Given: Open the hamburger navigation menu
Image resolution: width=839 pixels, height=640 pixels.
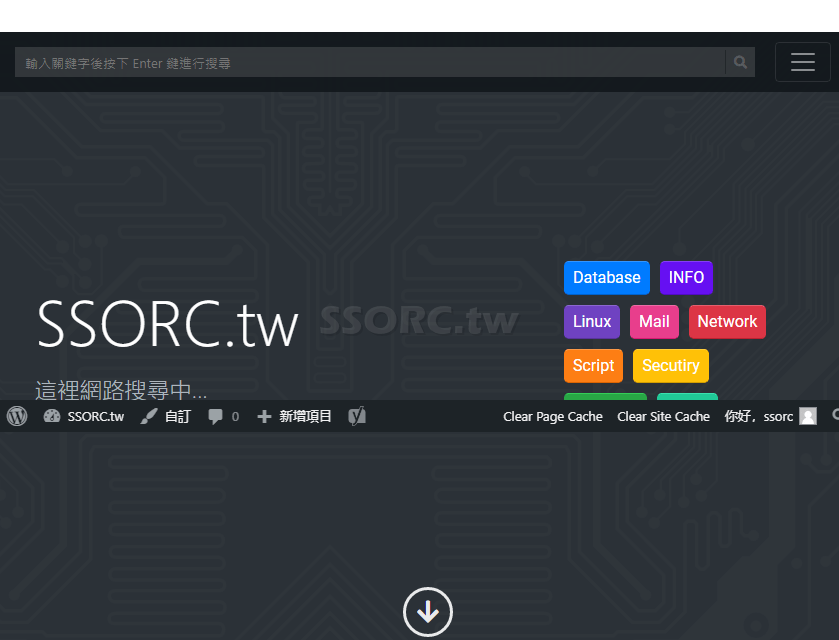Looking at the screenshot, I should 803,62.
